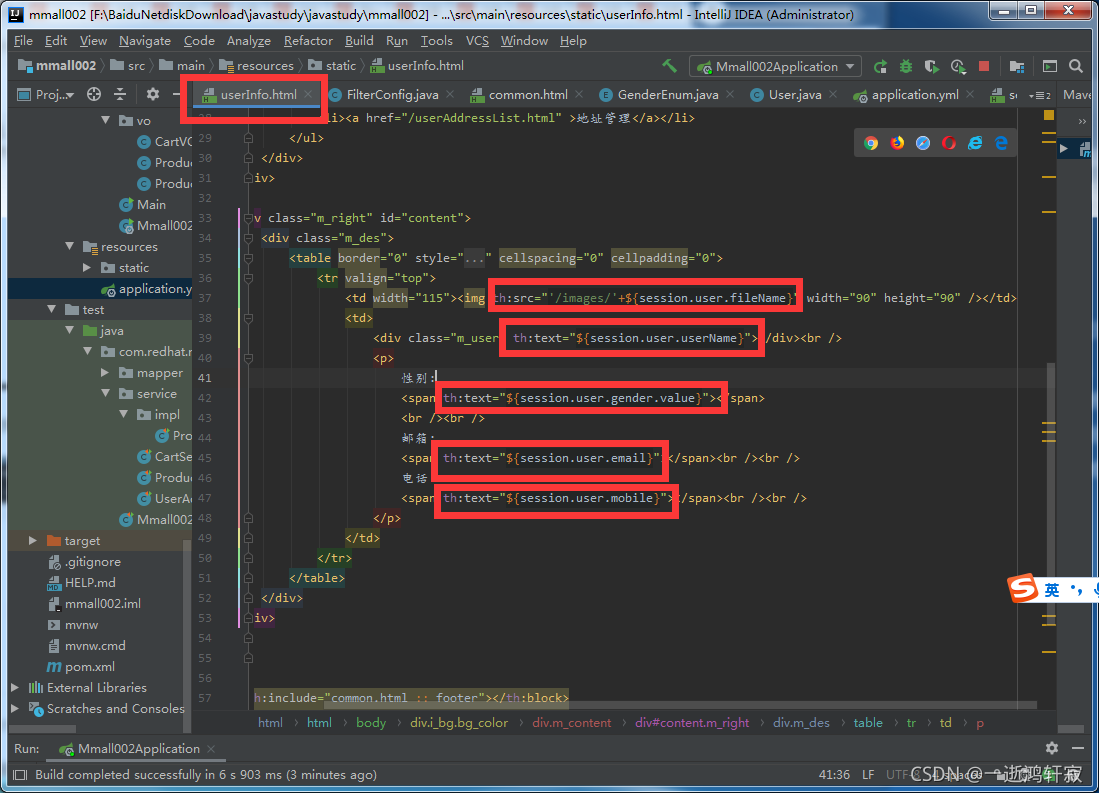Open the Project view selector dropdown
This screenshot has width=1099, height=793.
click(46, 95)
